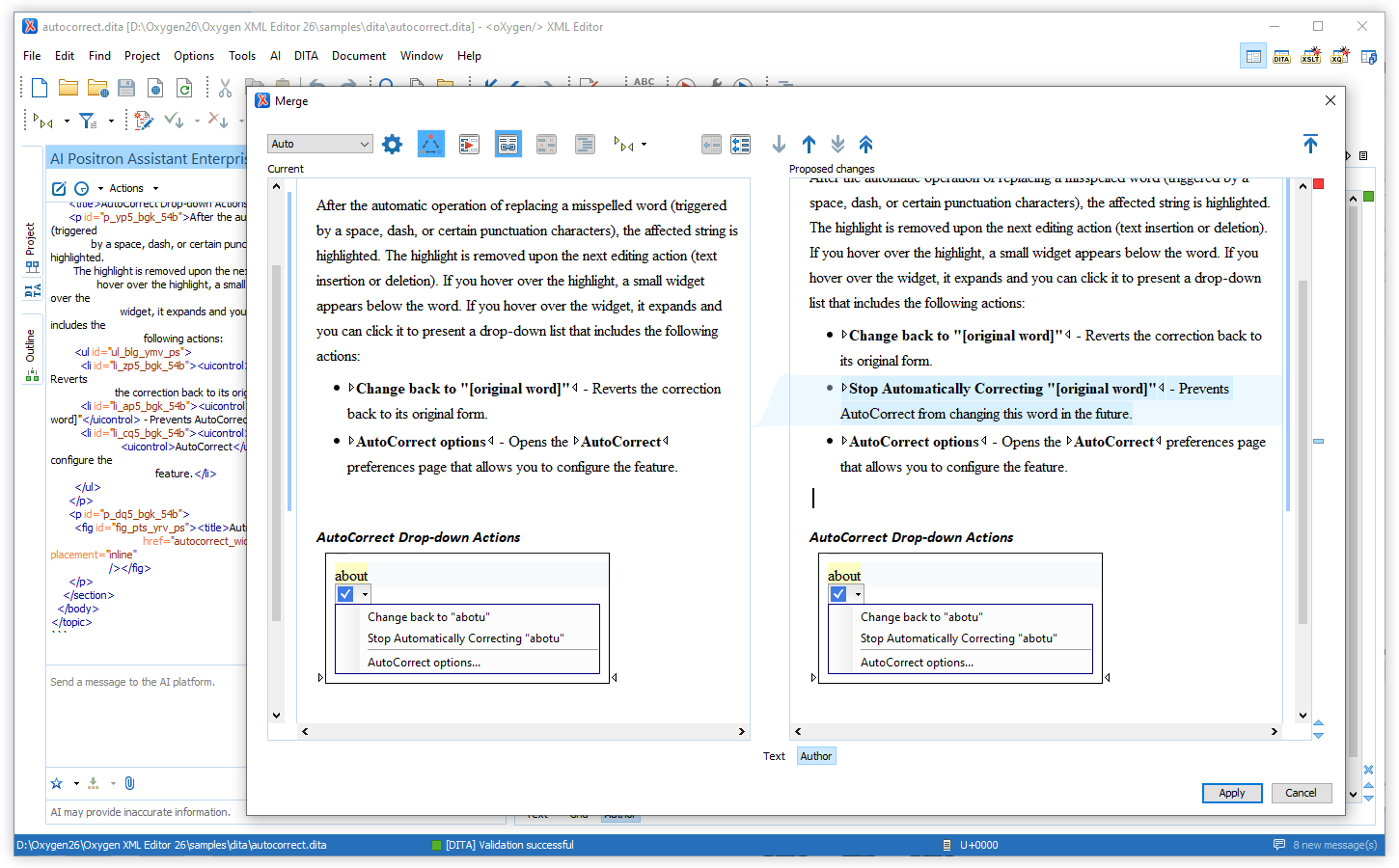Open the Tools menu
Image resolution: width=1399 pixels, height=868 pixels.
pos(242,56)
